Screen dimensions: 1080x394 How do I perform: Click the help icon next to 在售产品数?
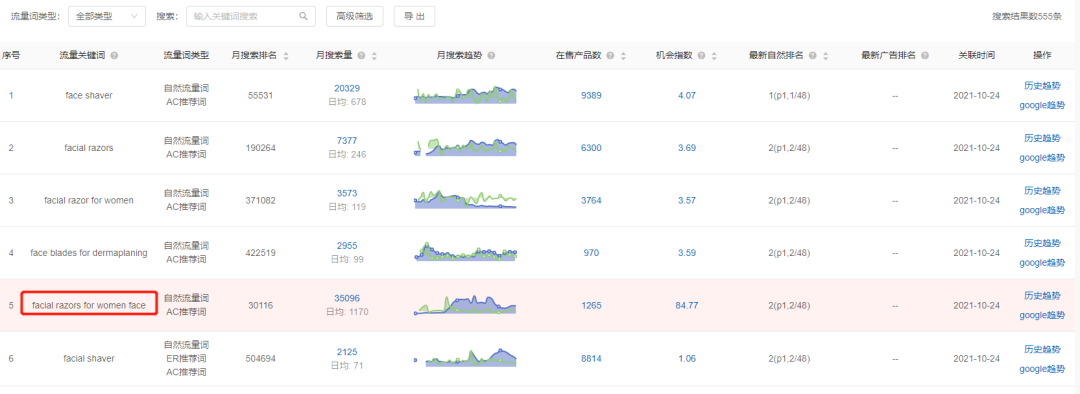[611, 56]
